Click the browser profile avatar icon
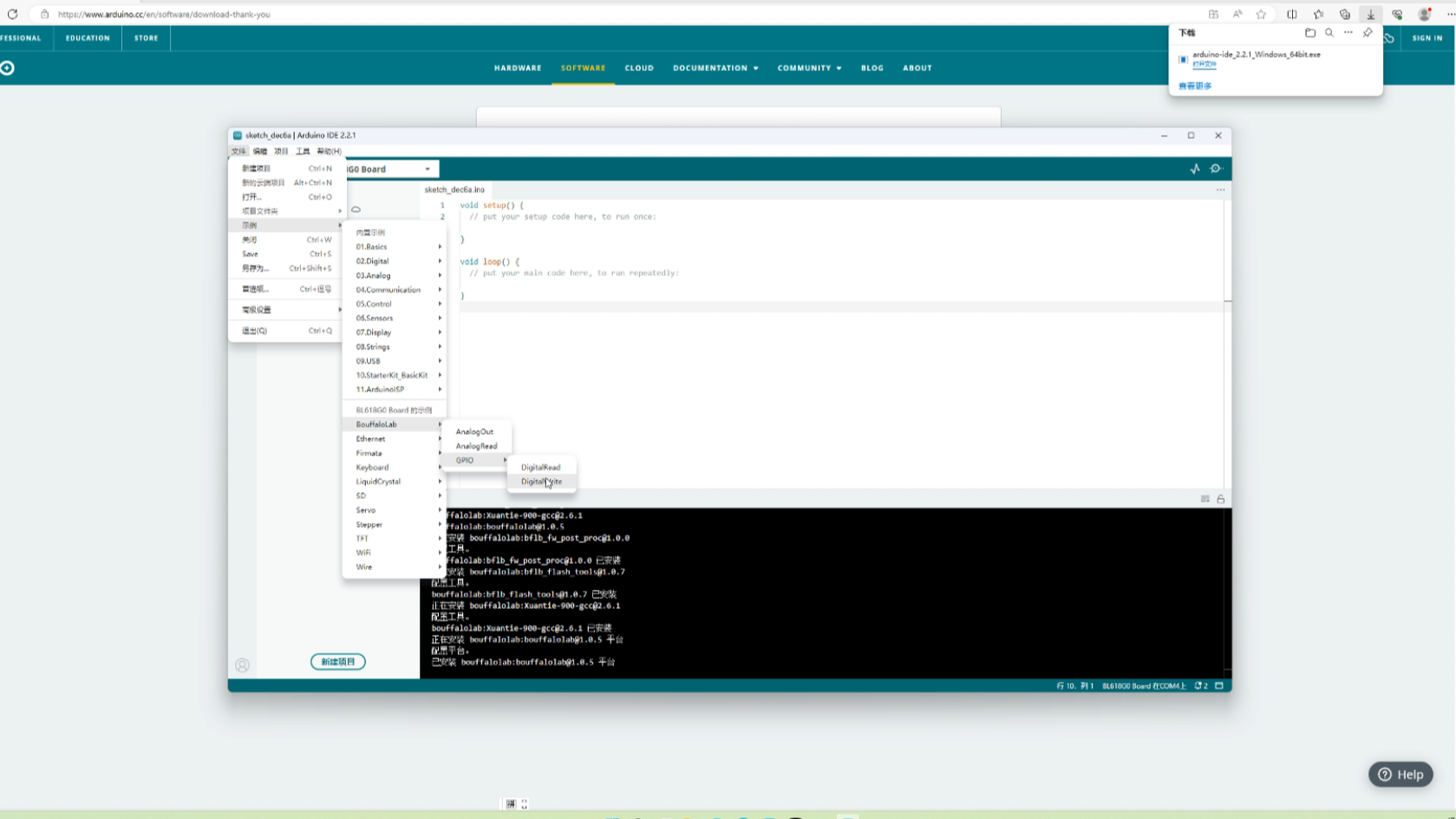Viewport: 1456px width, 819px height. click(x=1424, y=14)
